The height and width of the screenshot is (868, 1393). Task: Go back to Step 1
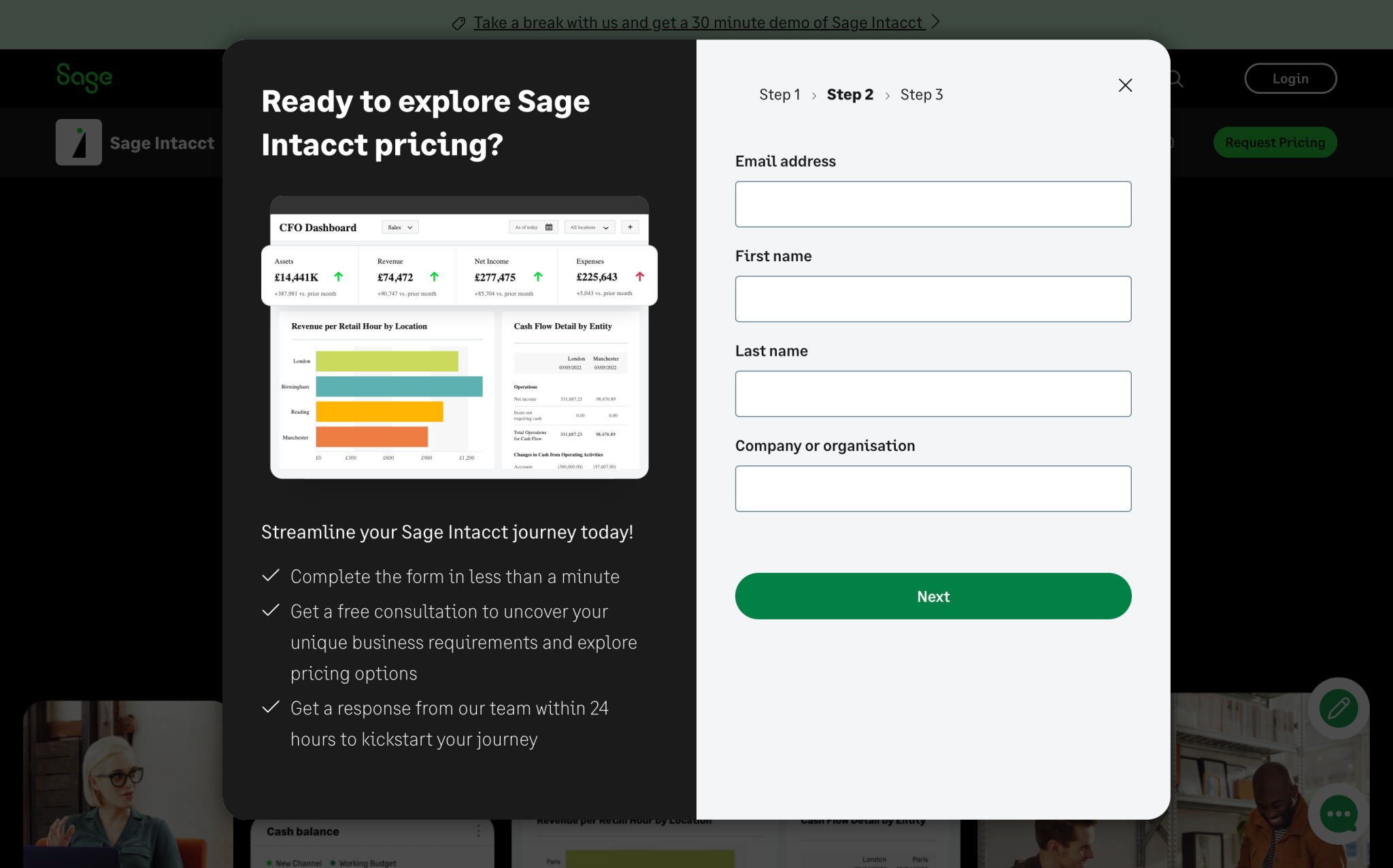pos(779,95)
